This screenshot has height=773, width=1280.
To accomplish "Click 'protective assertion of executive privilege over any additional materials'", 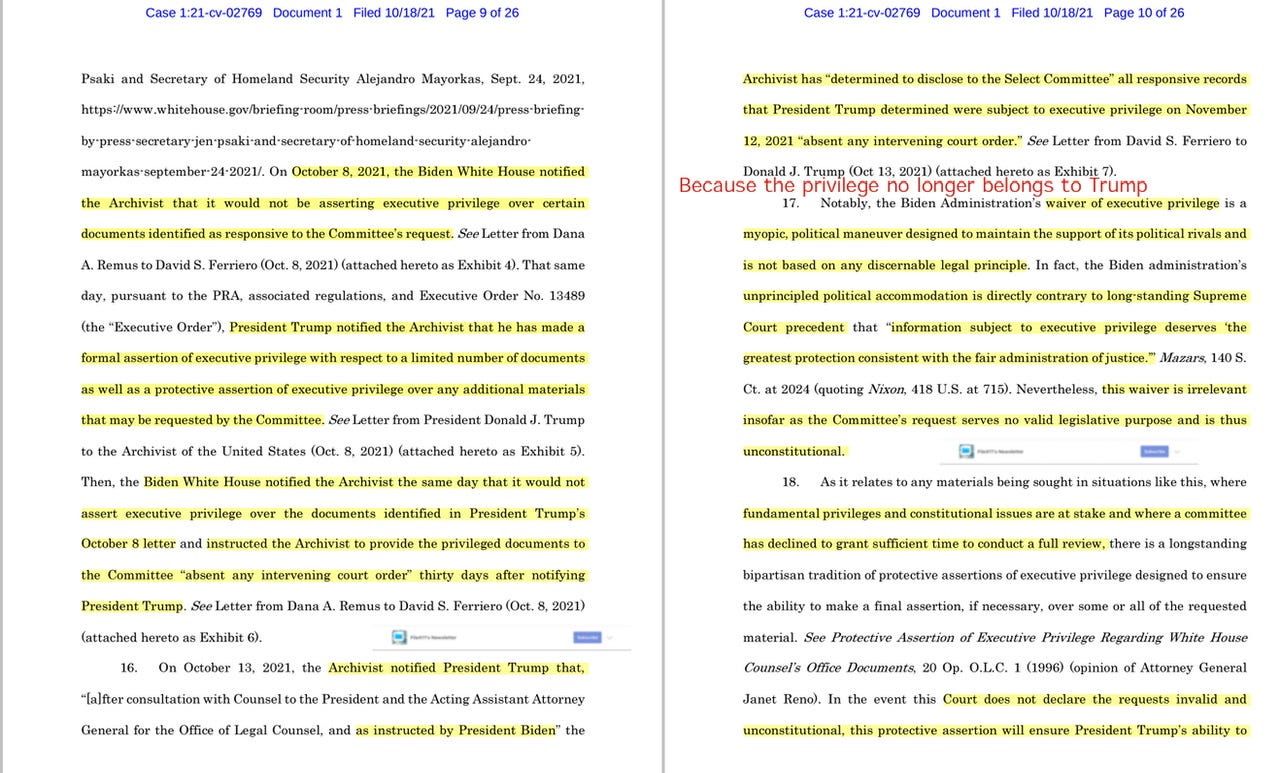I will pyautogui.click(x=370, y=389).
